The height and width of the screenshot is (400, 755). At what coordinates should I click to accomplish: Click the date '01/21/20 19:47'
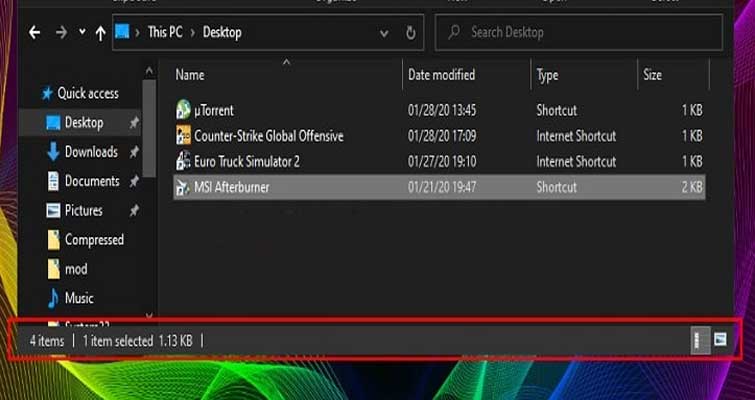442,187
